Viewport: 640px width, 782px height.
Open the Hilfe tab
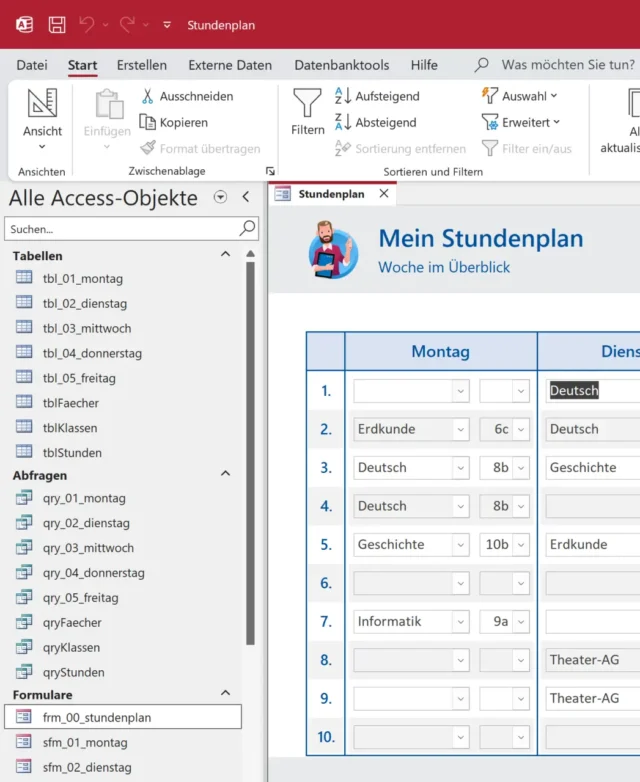coord(424,65)
